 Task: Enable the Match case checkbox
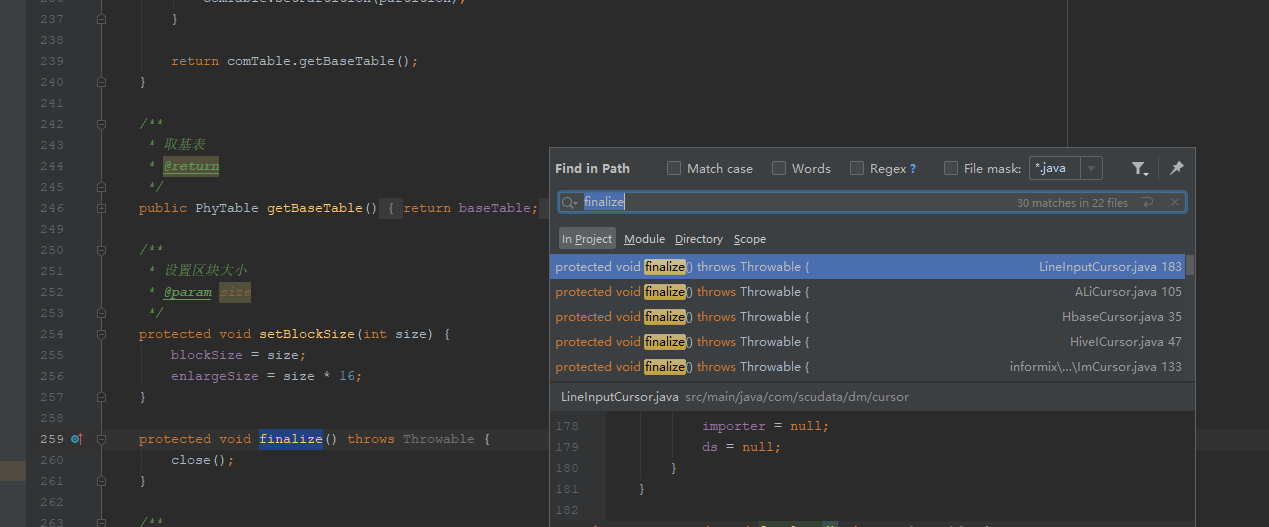click(674, 169)
